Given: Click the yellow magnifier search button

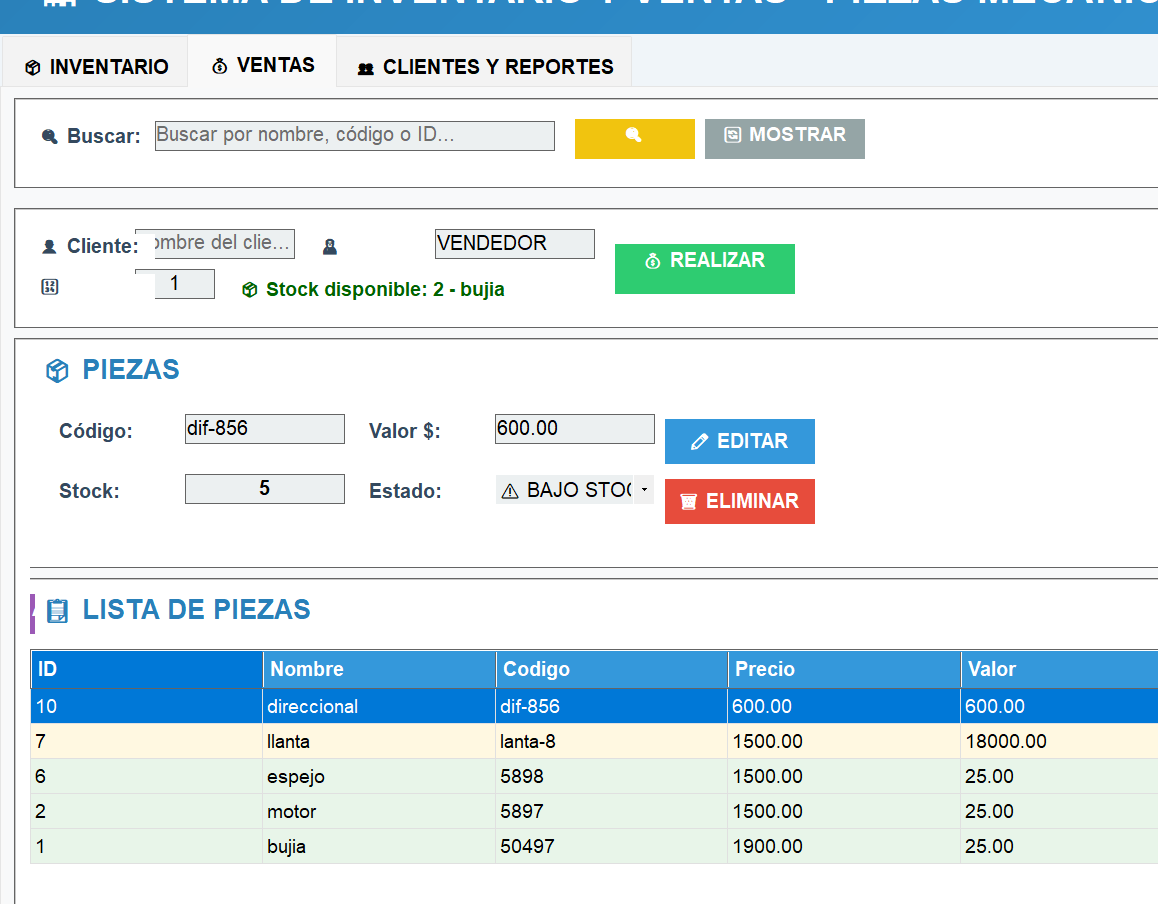Looking at the screenshot, I should [634, 138].
